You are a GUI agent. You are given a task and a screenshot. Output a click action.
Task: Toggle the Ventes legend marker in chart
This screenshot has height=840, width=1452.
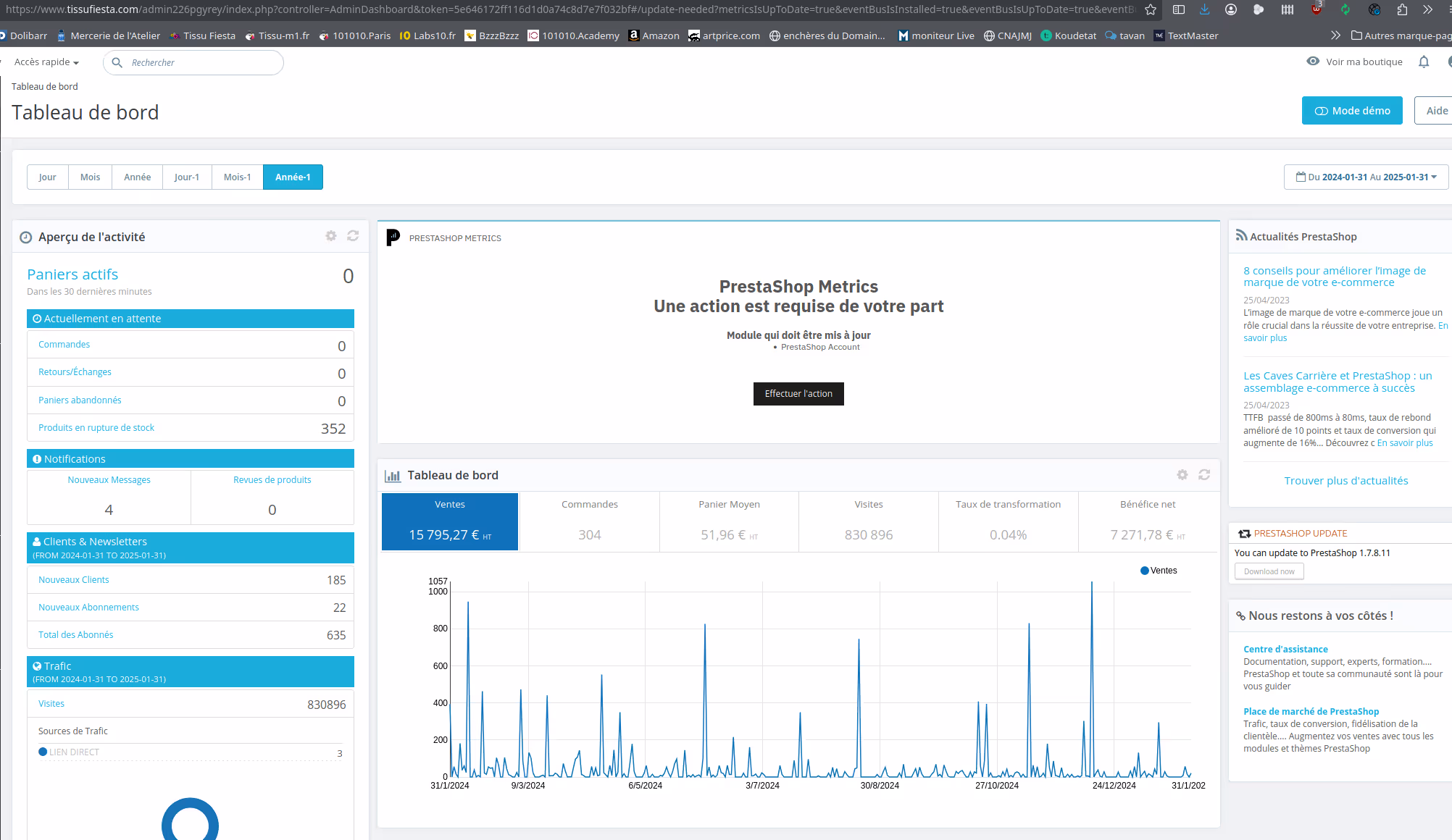click(1145, 571)
